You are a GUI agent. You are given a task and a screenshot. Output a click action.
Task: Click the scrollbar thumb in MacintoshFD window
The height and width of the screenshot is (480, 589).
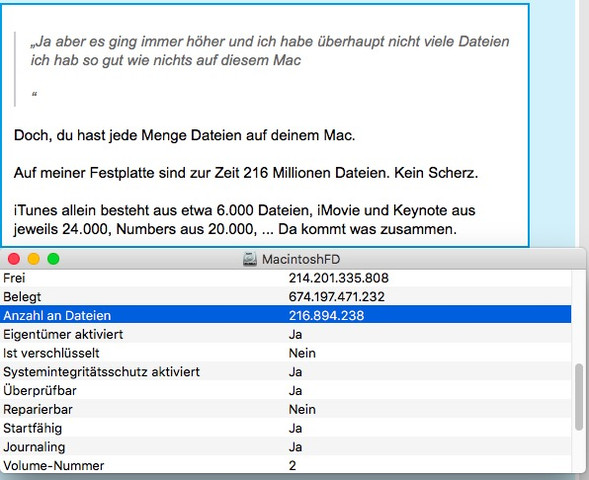(x=579, y=397)
